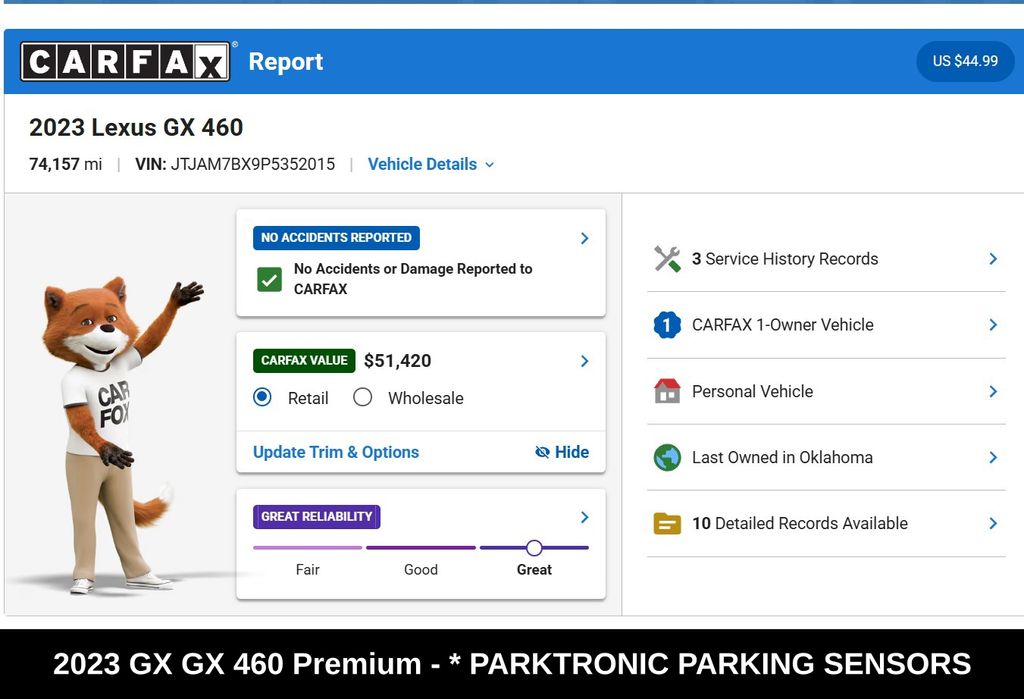The width and height of the screenshot is (1024, 699).
Task: Click Update Trim & Options link
Action: 336,452
